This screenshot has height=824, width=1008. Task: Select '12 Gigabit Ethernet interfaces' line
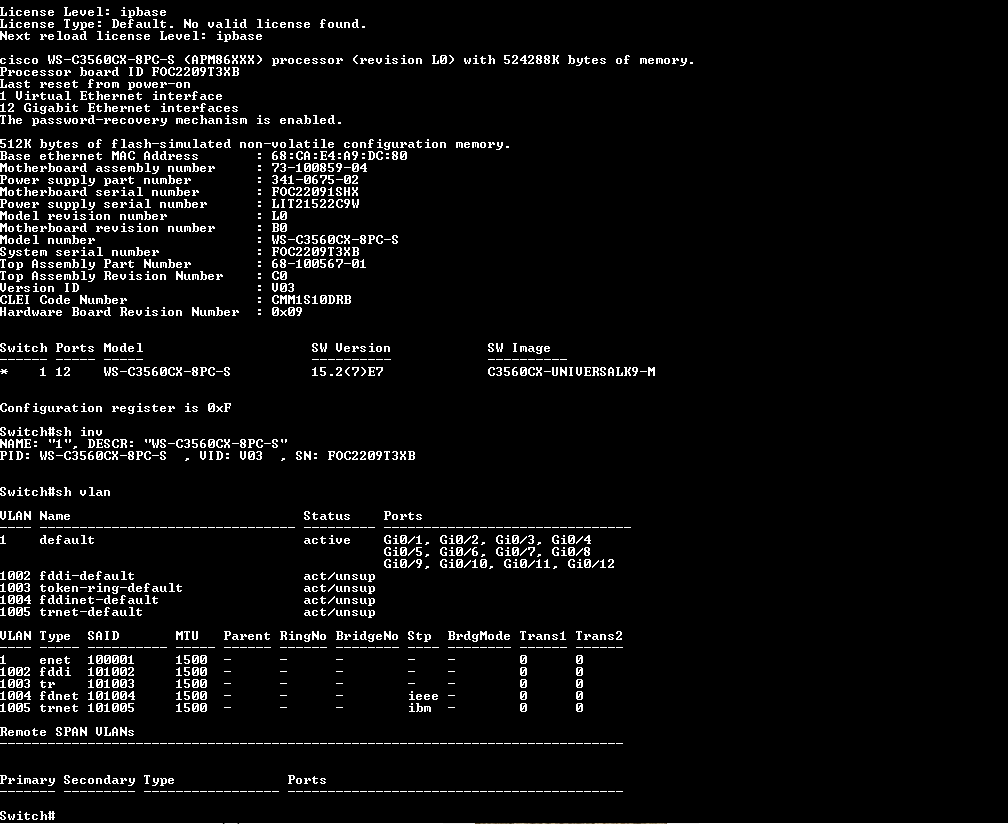(119, 108)
